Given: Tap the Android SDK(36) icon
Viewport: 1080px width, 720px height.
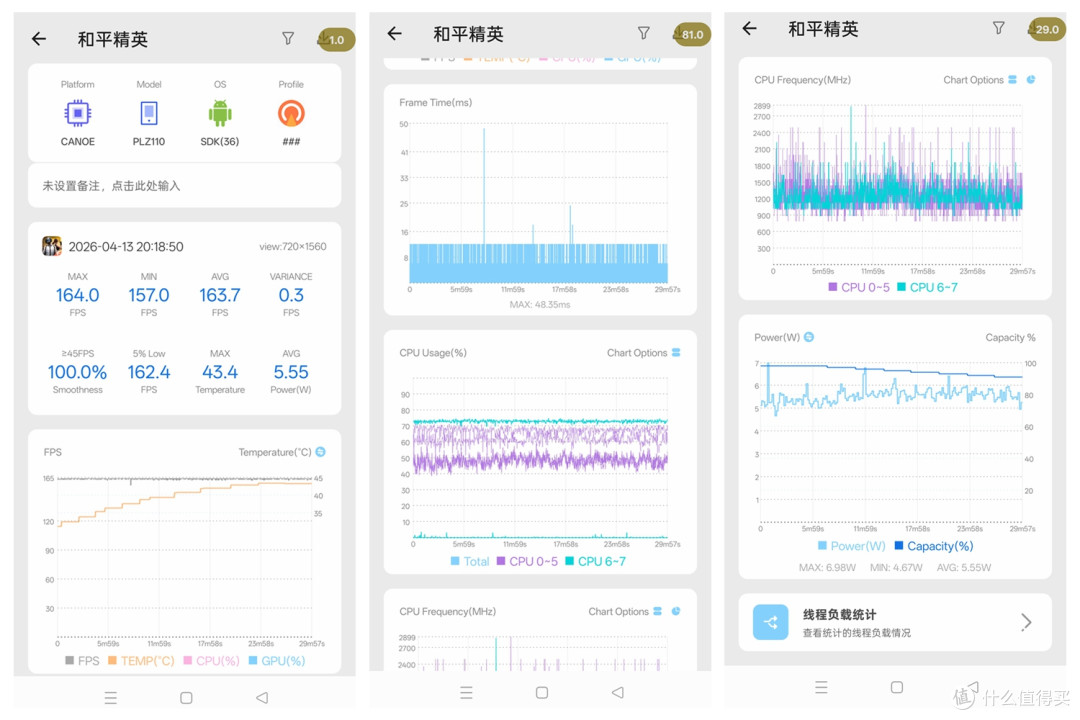Looking at the screenshot, I should tap(220, 113).
